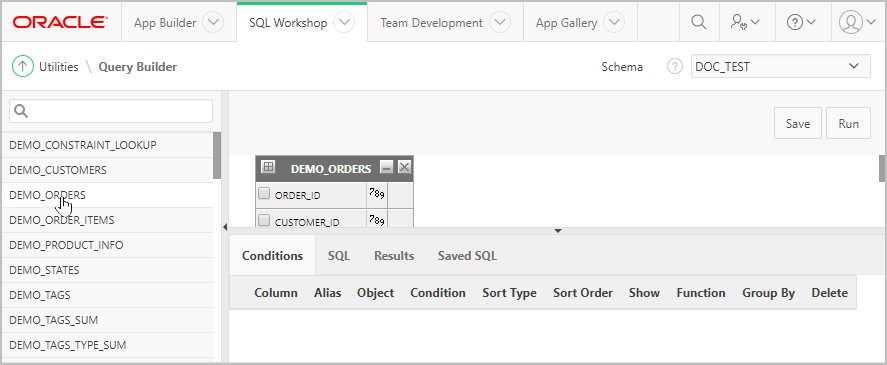Check the CUSTOMER_ID column checkbox

(x=264, y=221)
